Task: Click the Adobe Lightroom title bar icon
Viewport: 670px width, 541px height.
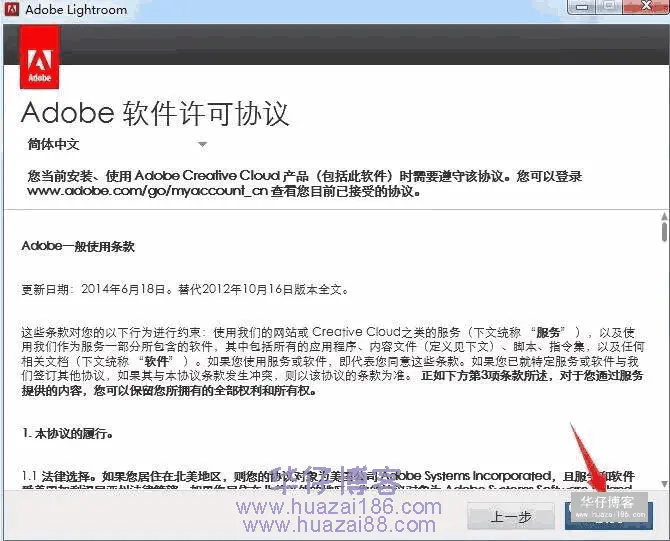Action: coord(12,9)
